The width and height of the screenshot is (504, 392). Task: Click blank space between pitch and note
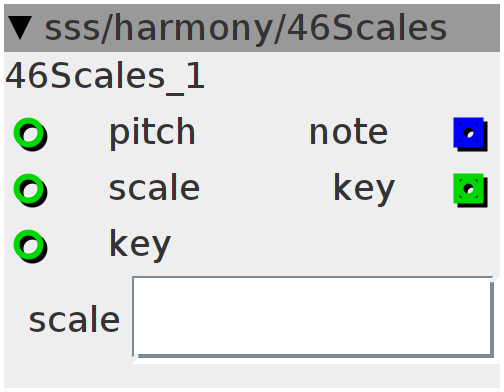pos(252,133)
